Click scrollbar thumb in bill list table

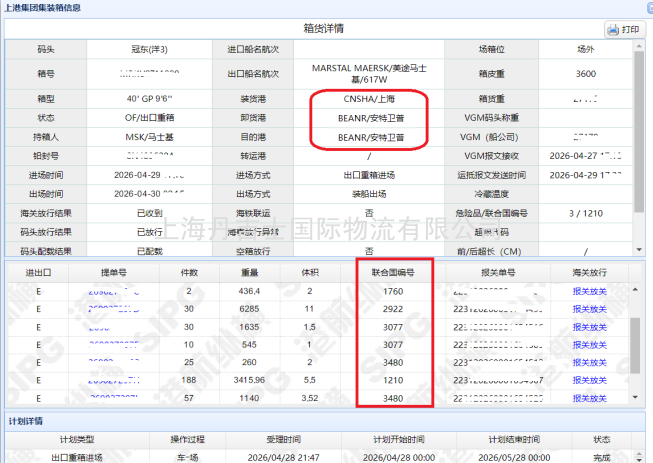635,346
